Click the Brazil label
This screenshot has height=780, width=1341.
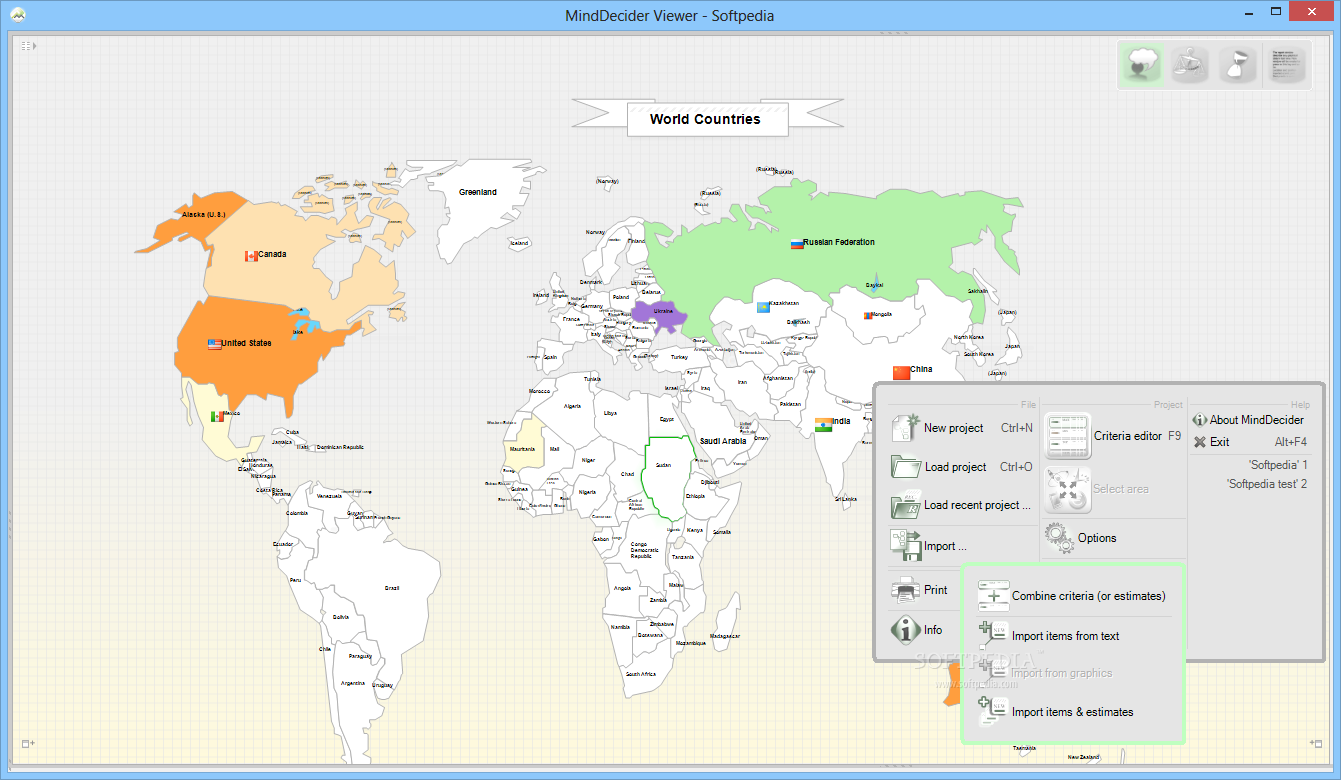point(392,588)
